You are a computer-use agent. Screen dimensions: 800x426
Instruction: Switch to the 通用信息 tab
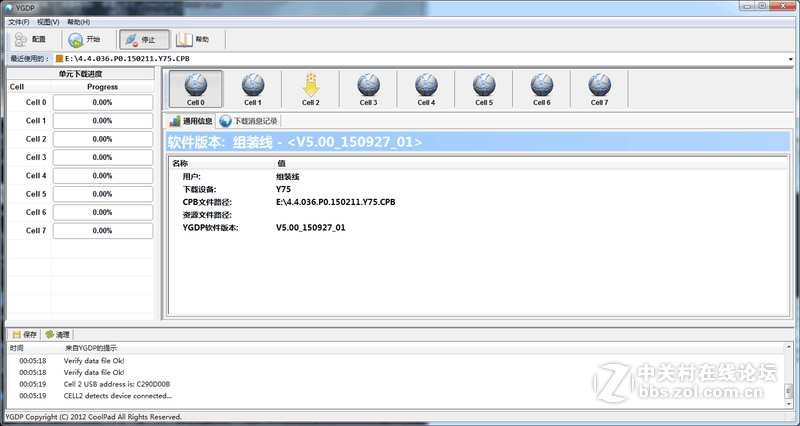coord(191,121)
